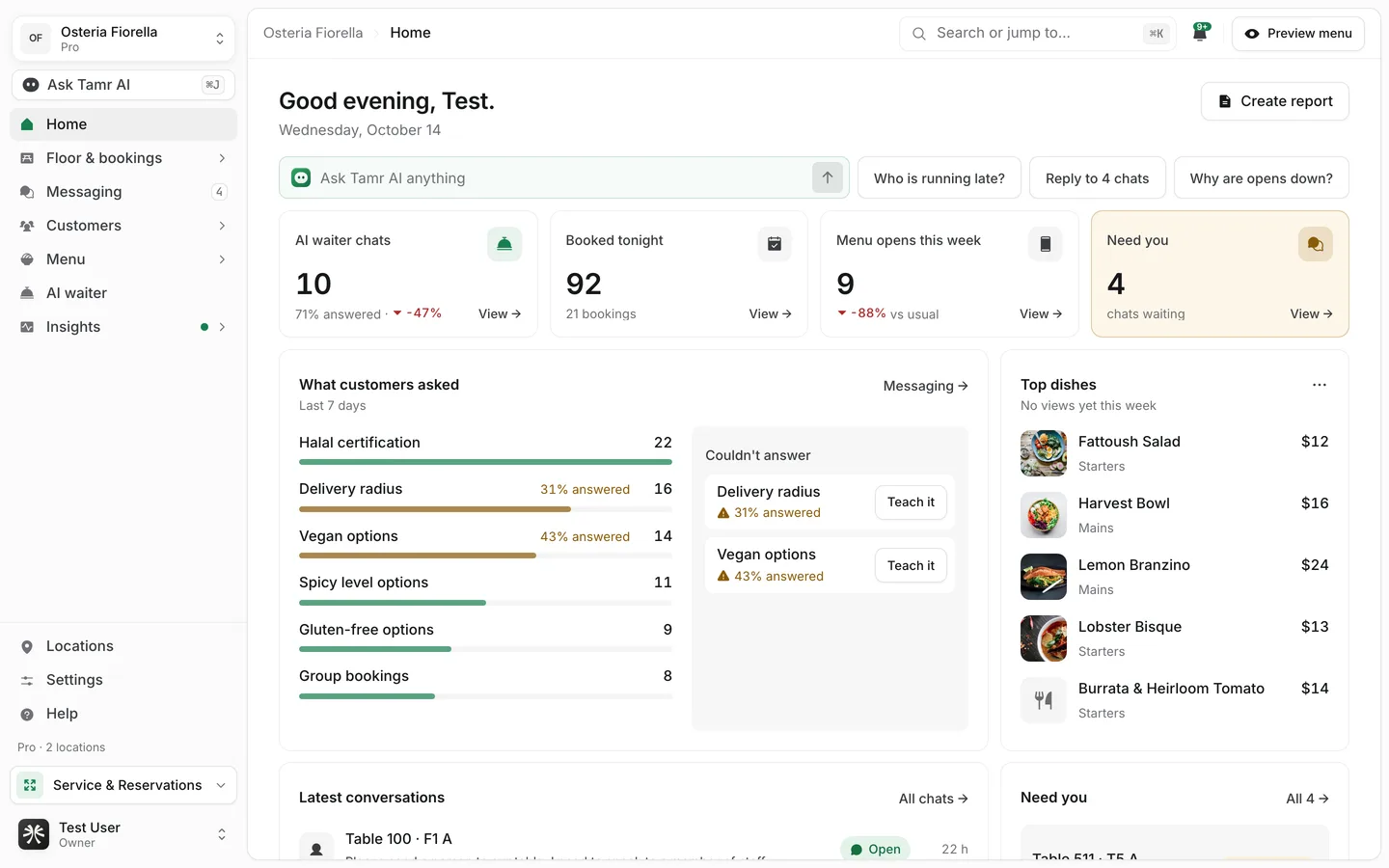
Task: Click the Burrata & Heirloom Tomato placeholder icon
Action: [1044, 700]
